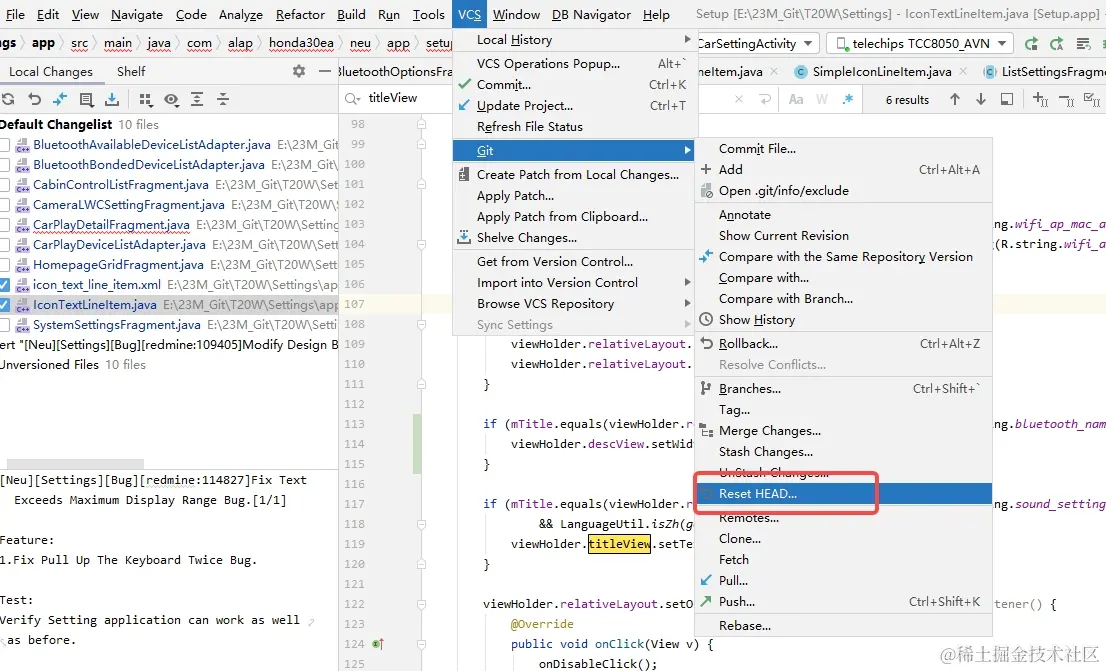The image size is (1106, 671).
Task: Click the Unversioned Files node
Action: pyautogui.click(x=49, y=365)
